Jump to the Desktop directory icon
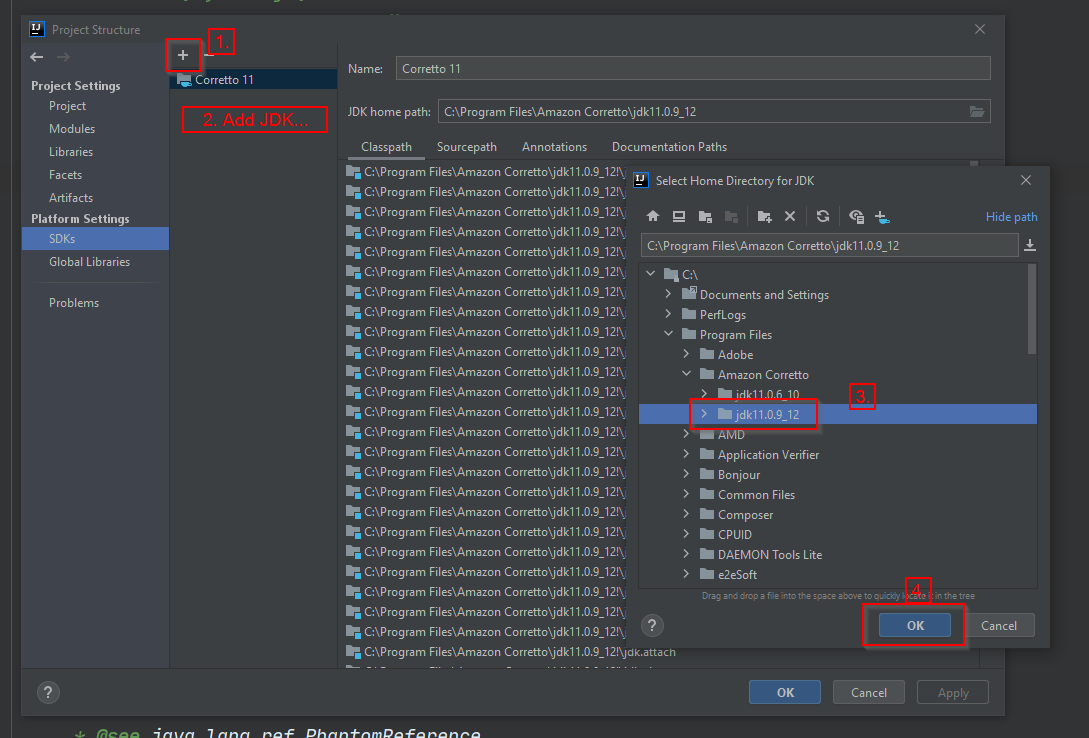 click(x=679, y=217)
